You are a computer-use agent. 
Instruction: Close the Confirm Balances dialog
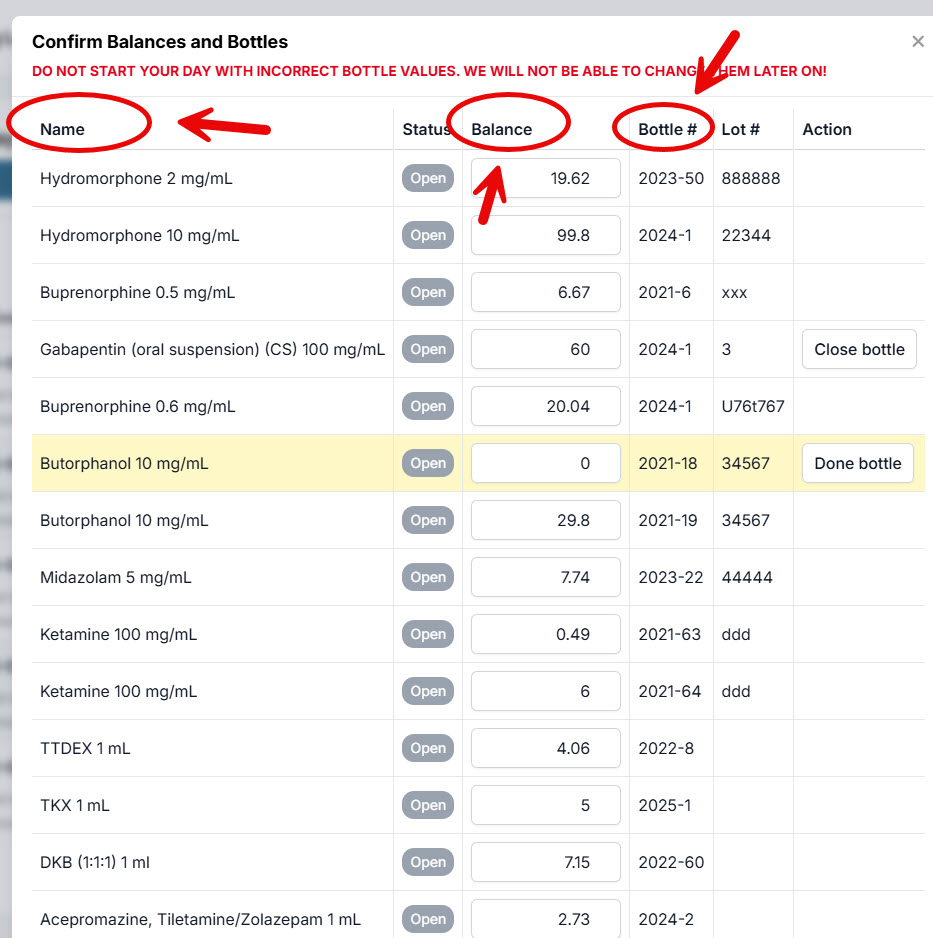click(x=917, y=42)
